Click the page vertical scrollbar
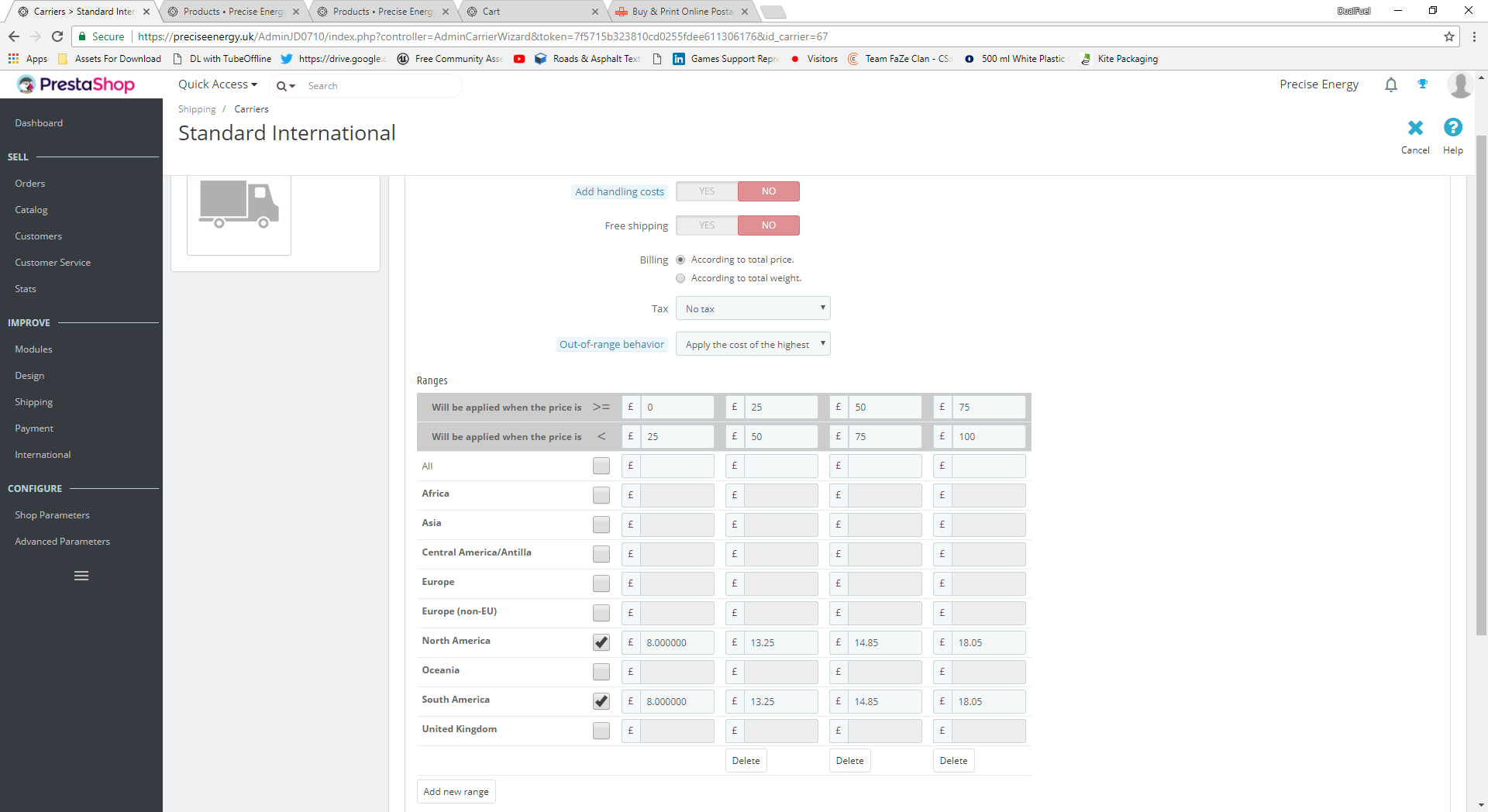 tap(1482, 386)
